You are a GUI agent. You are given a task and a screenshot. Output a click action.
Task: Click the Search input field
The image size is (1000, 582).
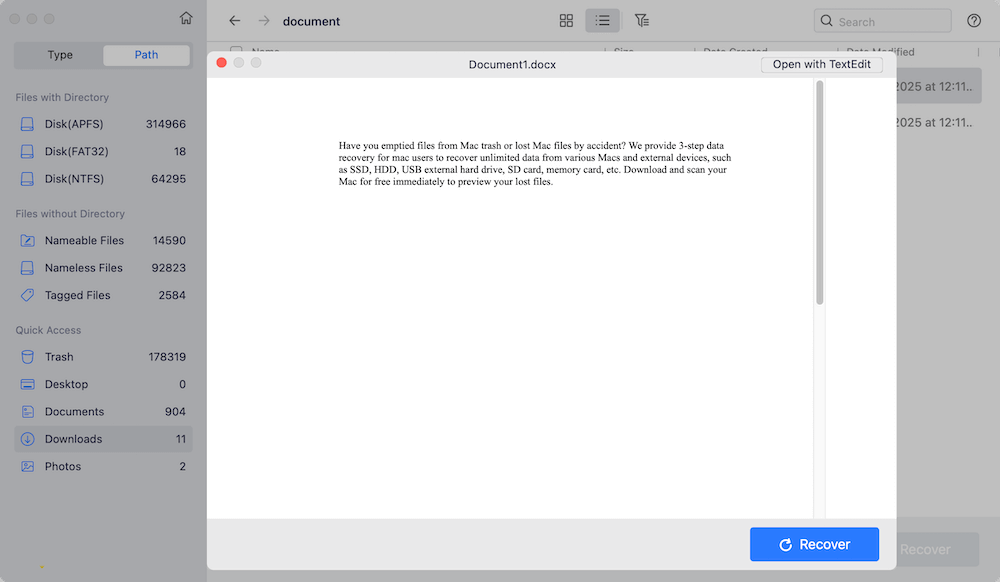tap(882, 20)
